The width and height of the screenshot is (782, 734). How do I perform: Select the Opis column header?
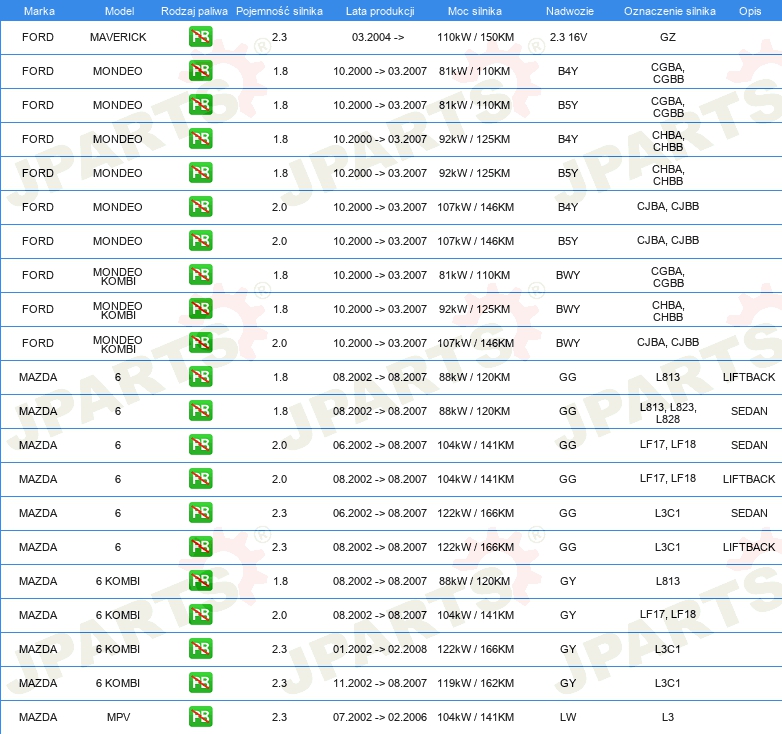click(750, 11)
